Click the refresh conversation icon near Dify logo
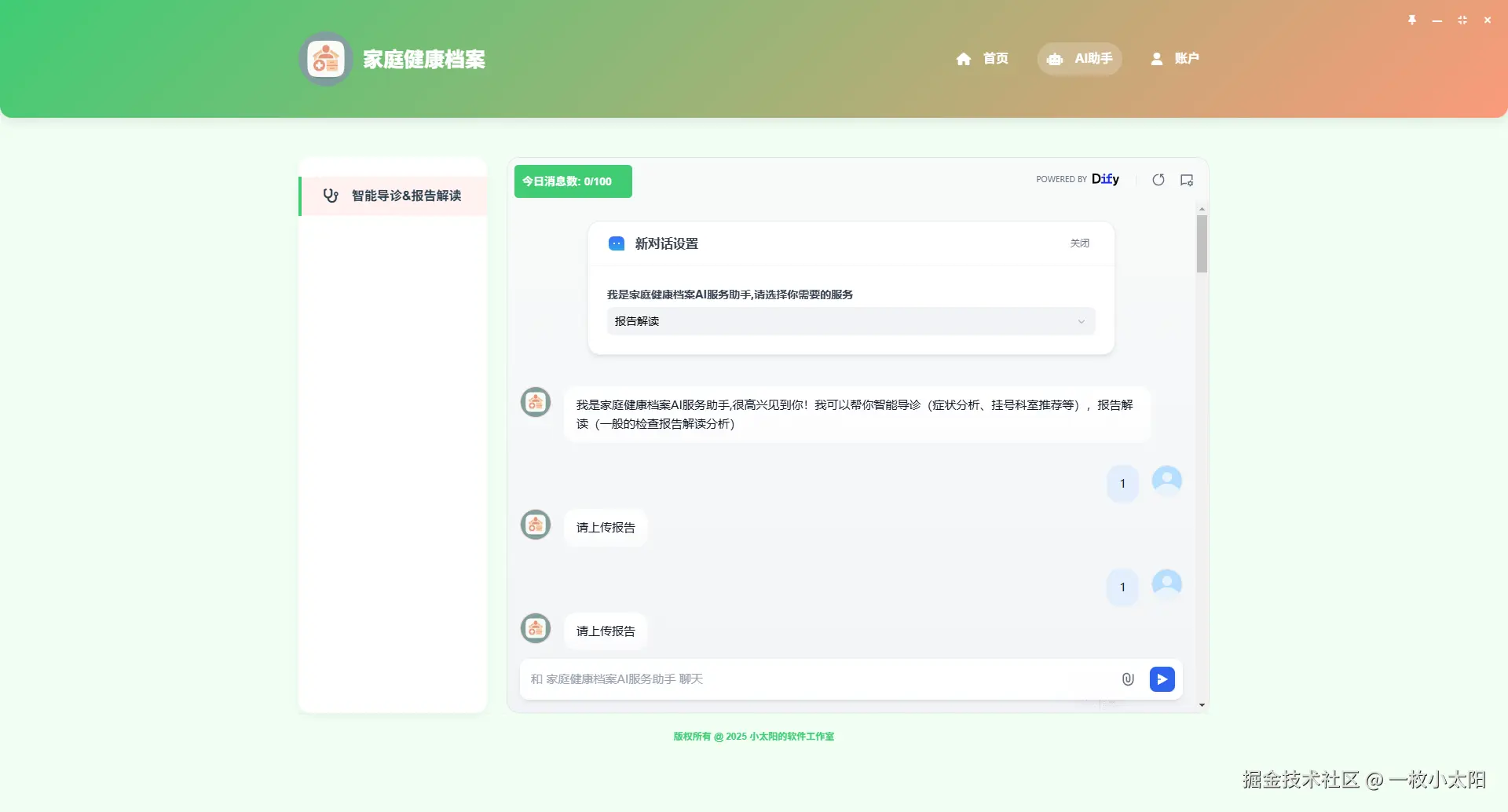Viewport: 1508px width, 812px height. [1158, 179]
